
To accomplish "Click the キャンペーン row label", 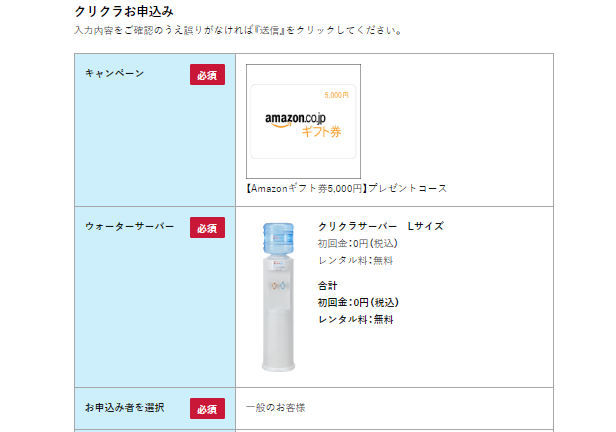I will (115, 74).
